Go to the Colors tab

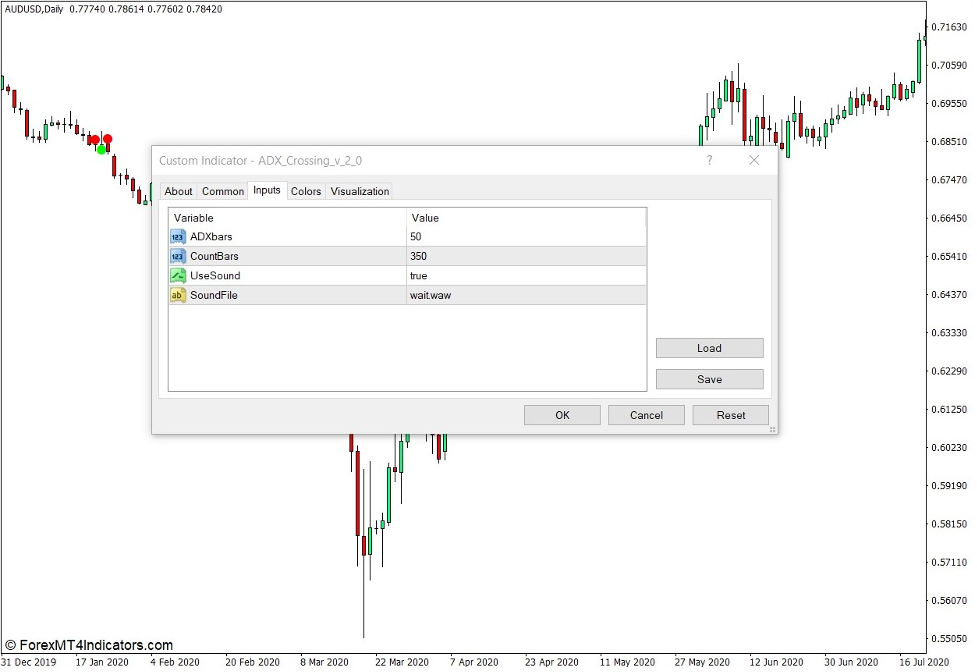tap(306, 191)
